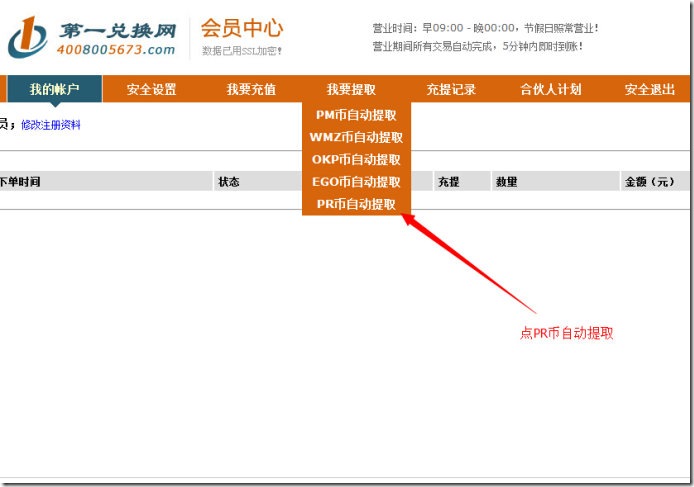Image resolution: width=694 pixels, height=487 pixels.
Task: Click the 4008005673.com site address under the logo
Action: tap(116, 50)
